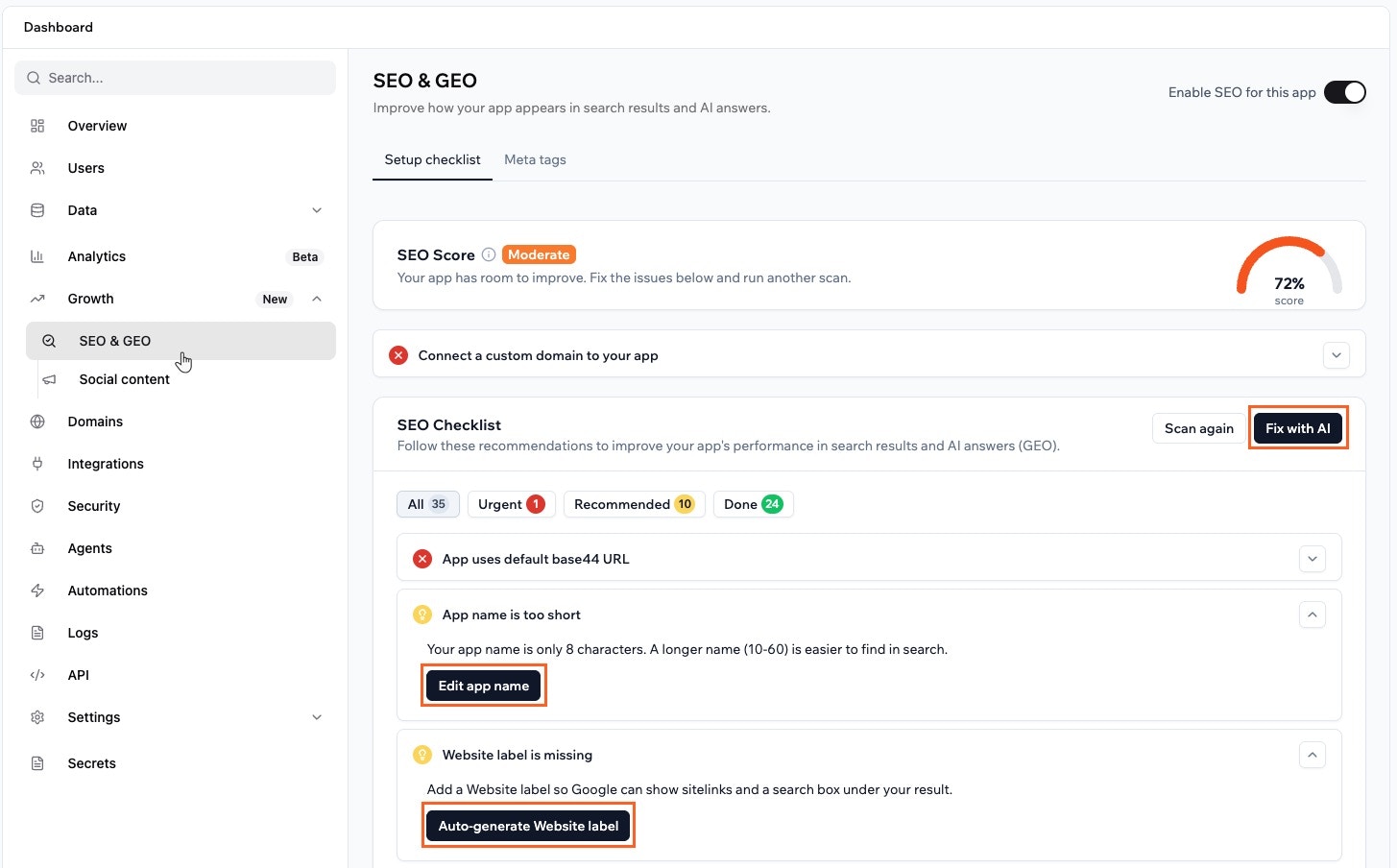
Task: Show only Done checklist items
Action: click(753, 504)
